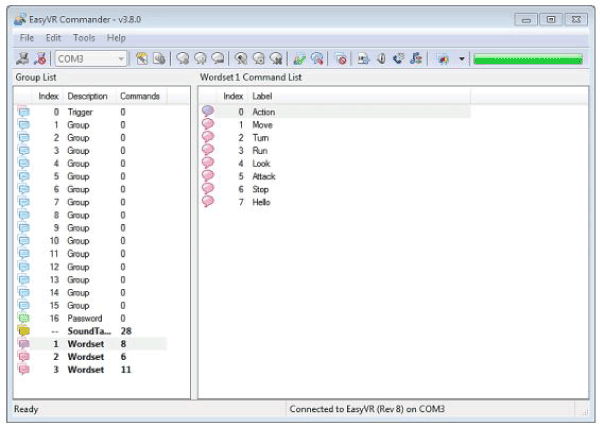Select Wordset 3 row with 11 commands

pos(91,370)
